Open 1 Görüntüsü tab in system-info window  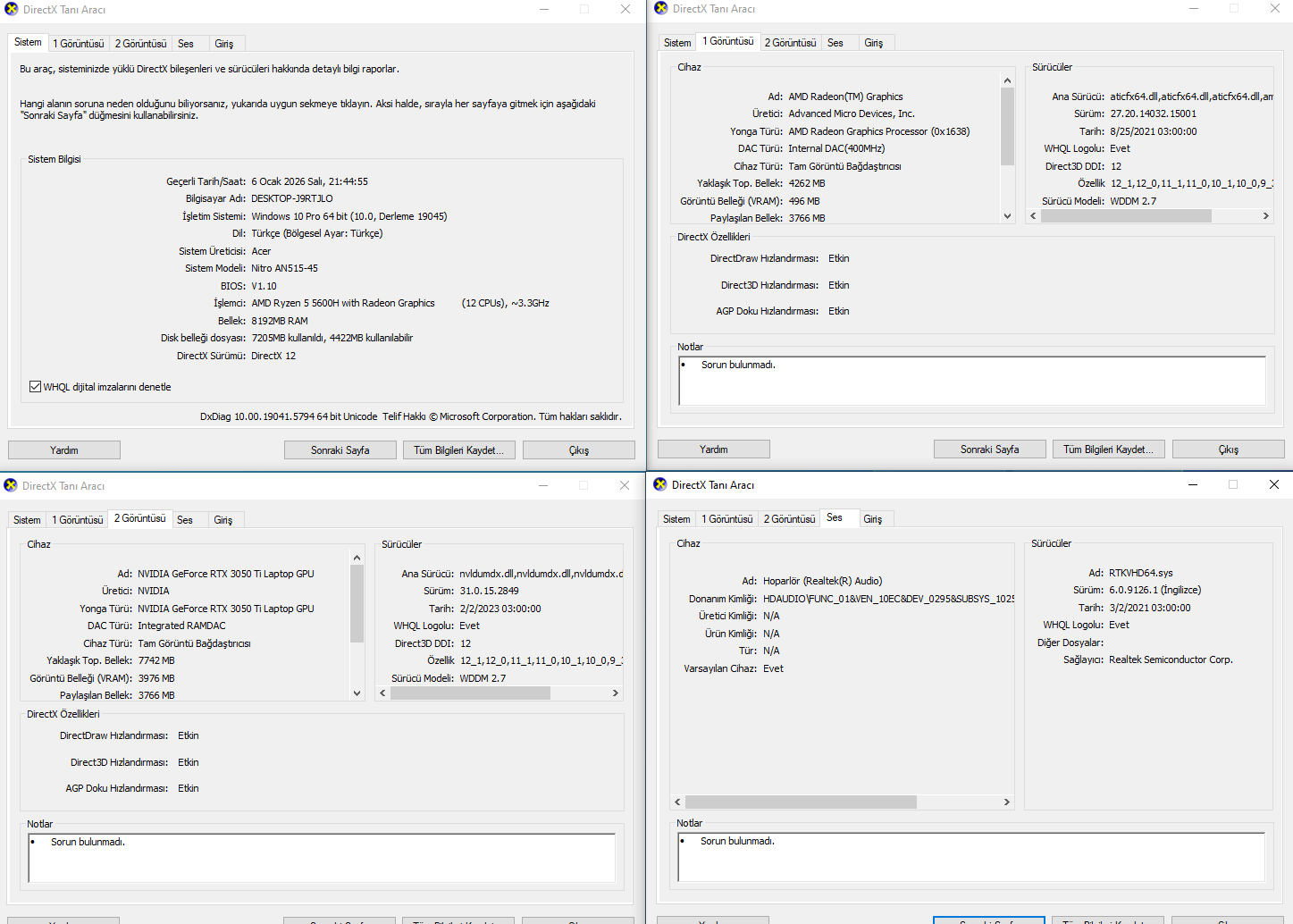pos(79,44)
